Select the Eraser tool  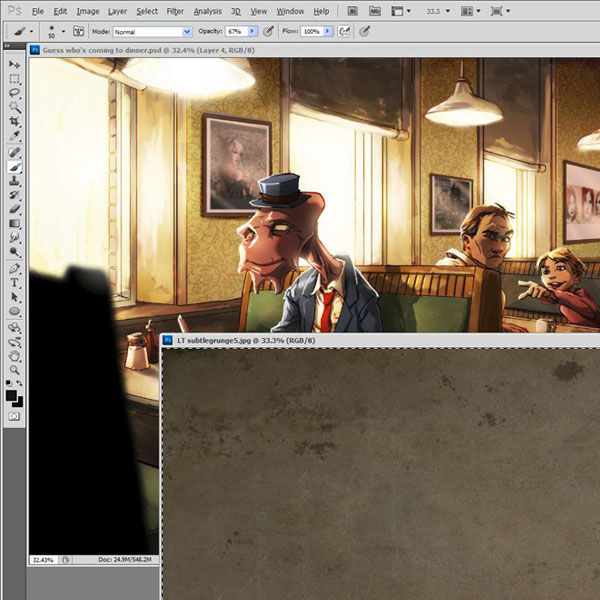(x=15, y=209)
